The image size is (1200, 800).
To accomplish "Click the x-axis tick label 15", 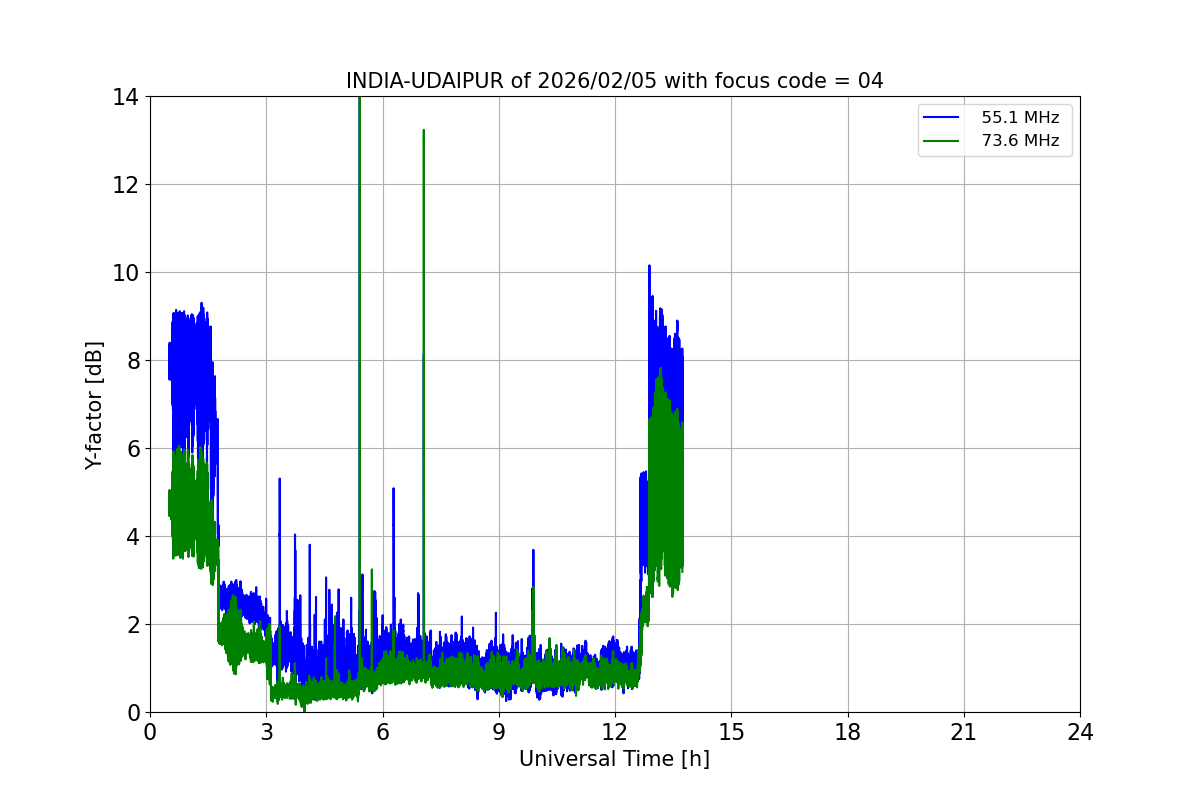I will click(731, 732).
